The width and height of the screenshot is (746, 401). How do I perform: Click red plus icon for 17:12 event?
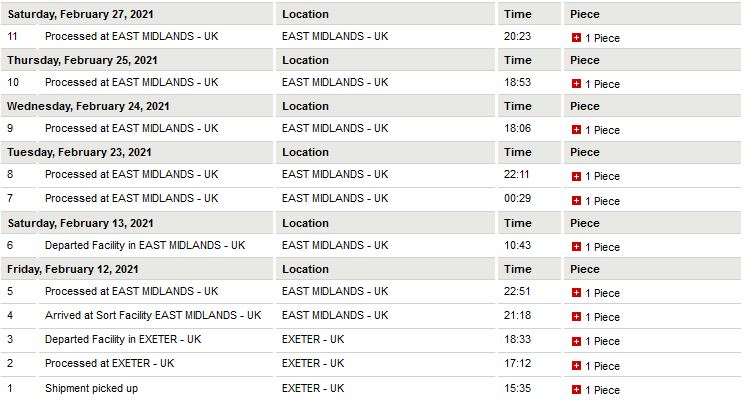click(576, 365)
